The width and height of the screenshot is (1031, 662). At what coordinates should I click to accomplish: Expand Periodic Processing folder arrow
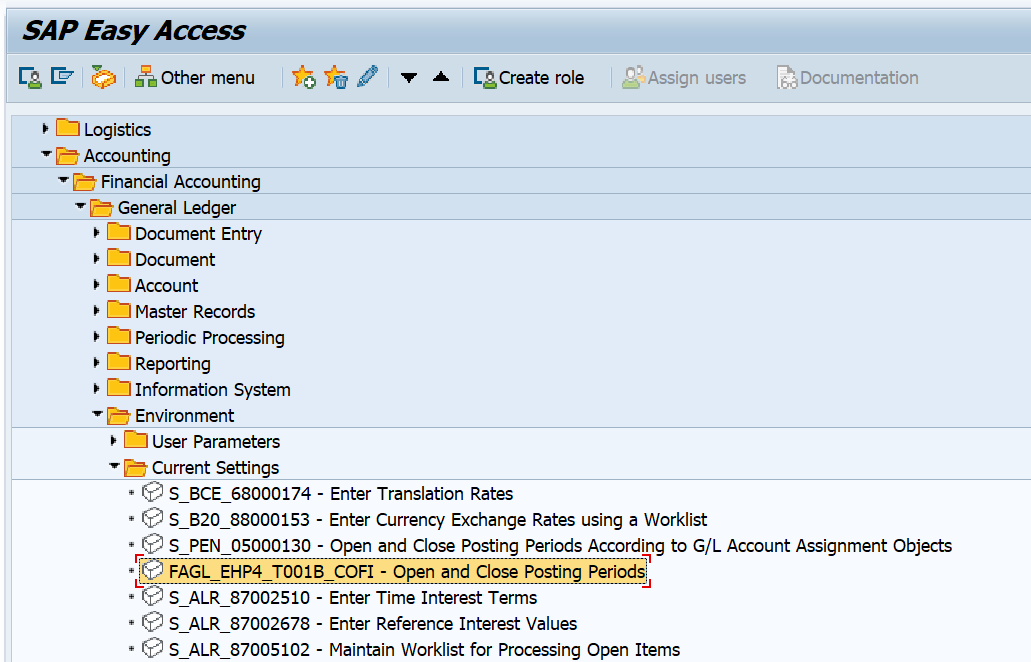tap(96, 337)
